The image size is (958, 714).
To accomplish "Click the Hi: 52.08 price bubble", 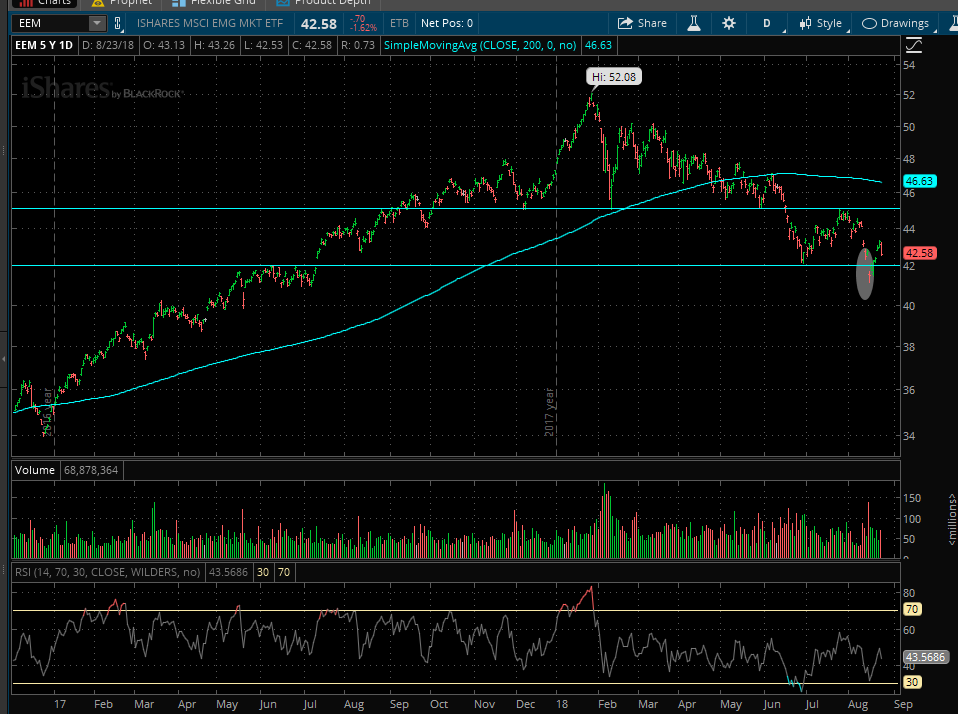I will pyautogui.click(x=613, y=77).
